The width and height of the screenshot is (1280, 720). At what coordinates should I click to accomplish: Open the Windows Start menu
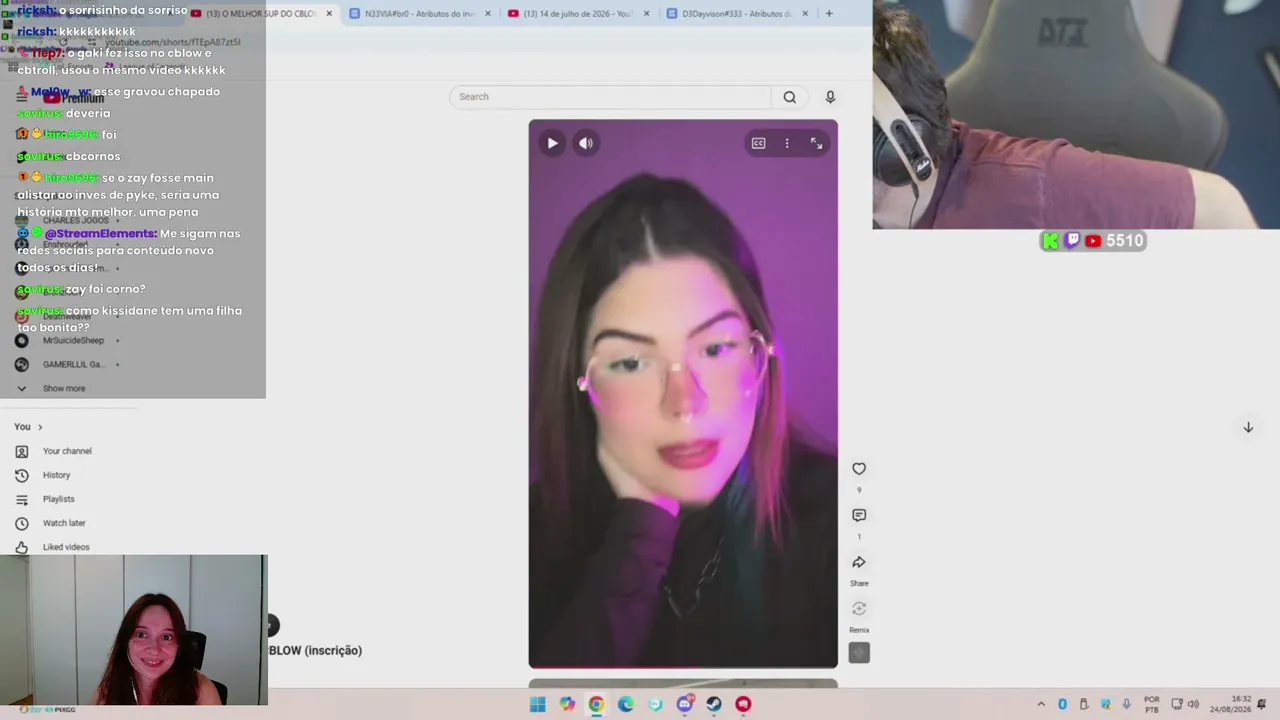coord(538,704)
